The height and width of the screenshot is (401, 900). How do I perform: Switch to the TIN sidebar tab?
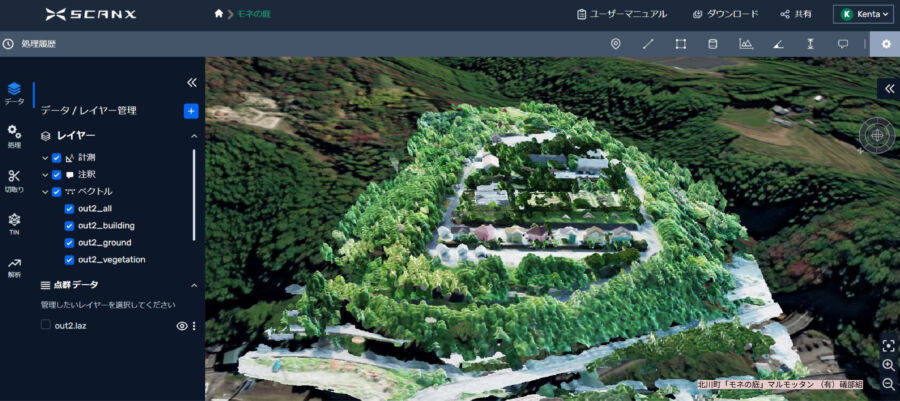tap(14, 223)
